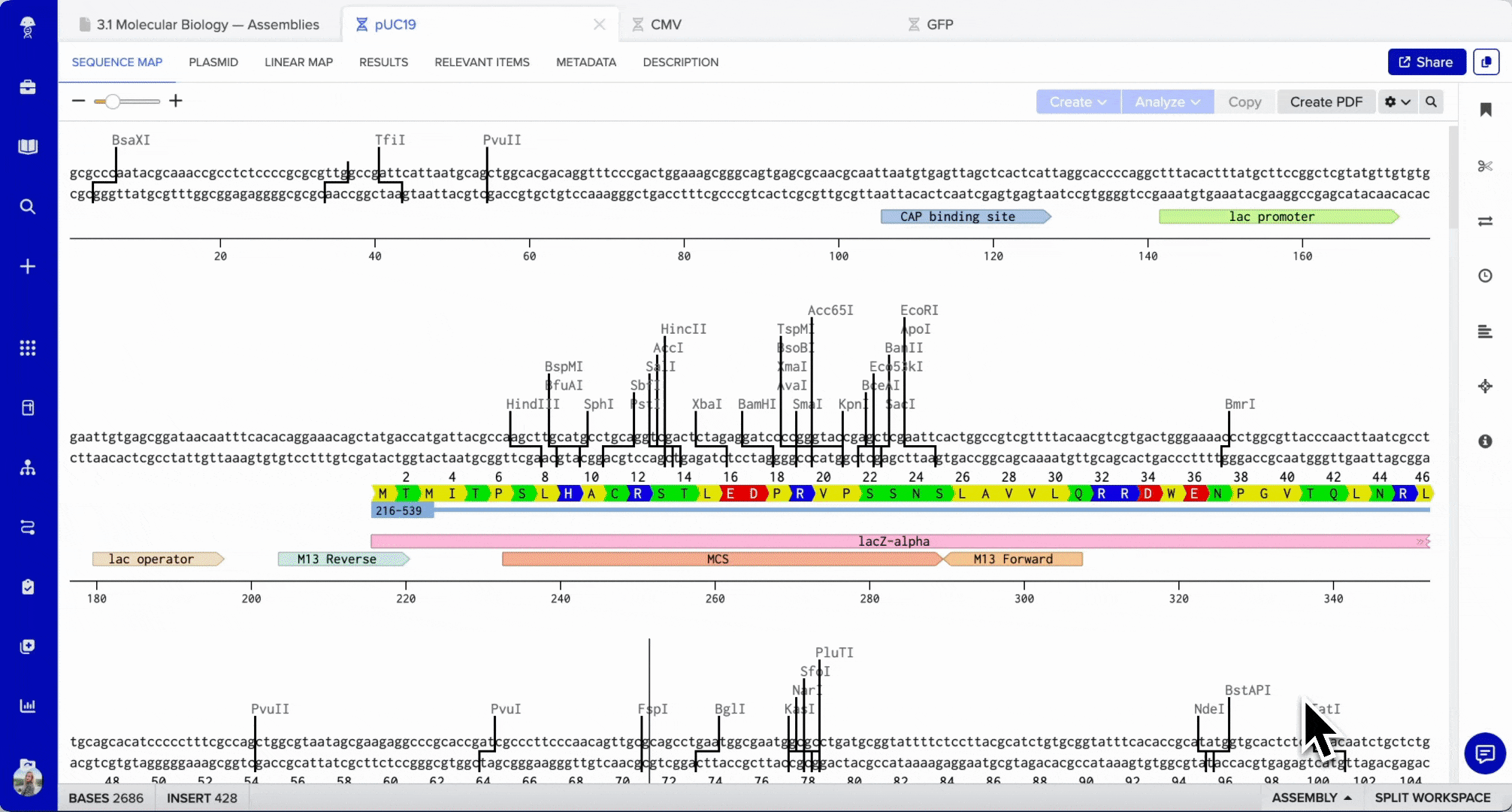
Task: Click the copy document icon beside Share
Action: pyautogui.click(x=1486, y=62)
